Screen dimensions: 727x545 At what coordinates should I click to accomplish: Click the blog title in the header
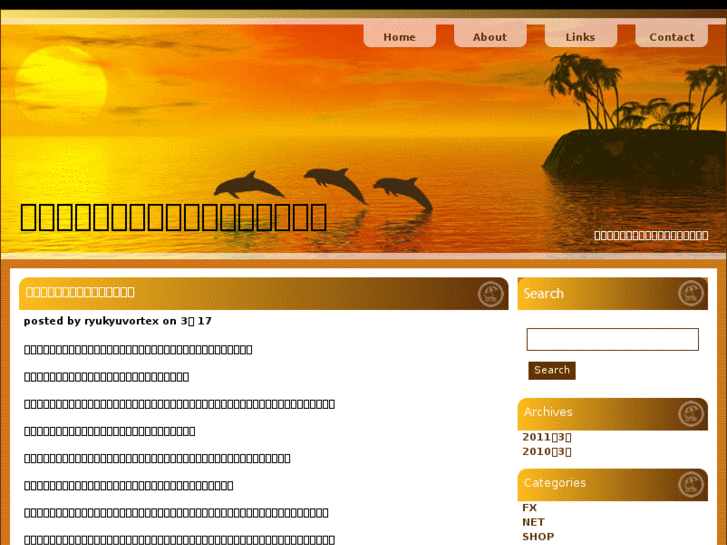tap(173, 217)
